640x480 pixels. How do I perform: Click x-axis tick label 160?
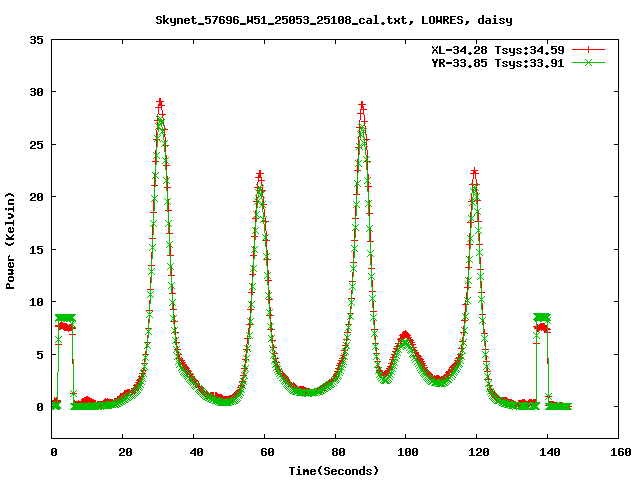621,452
